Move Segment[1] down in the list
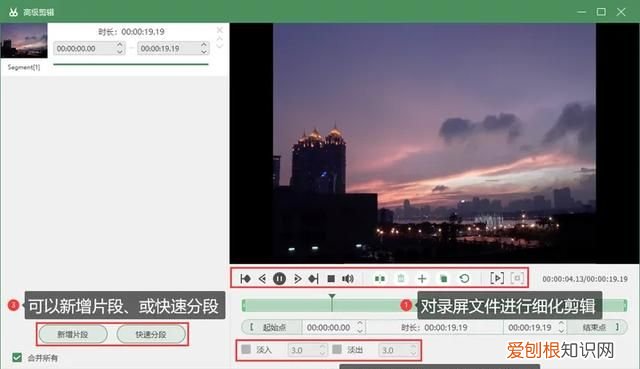640x369 pixels. 220,45
